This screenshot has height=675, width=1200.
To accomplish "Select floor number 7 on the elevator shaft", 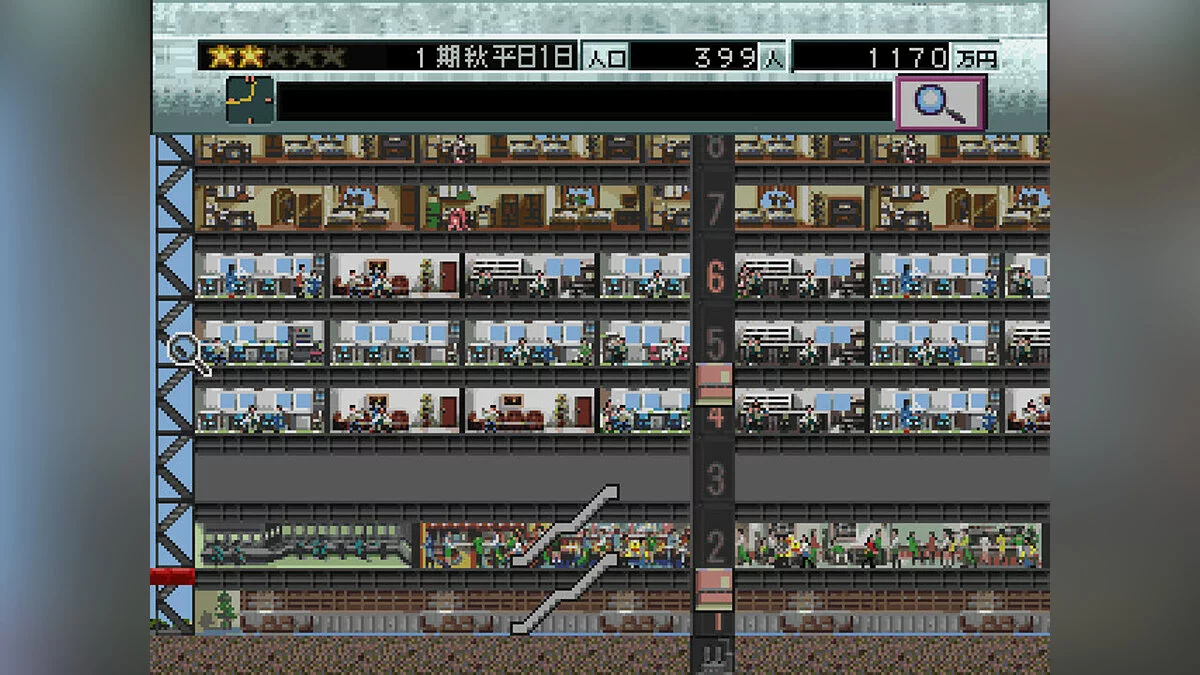I will pyautogui.click(x=714, y=209).
